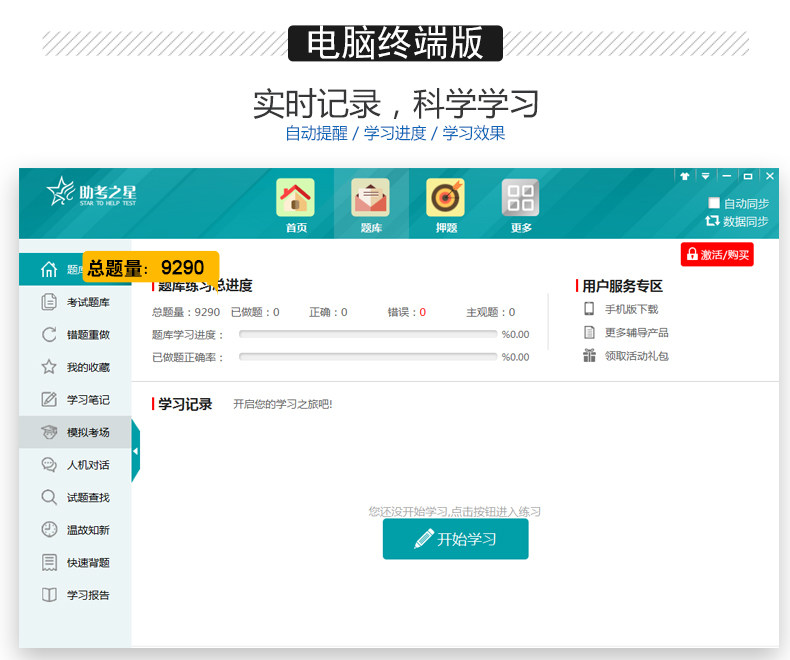Click the 领取活动礼包 gift icon
The image size is (790, 660).
click(x=589, y=356)
